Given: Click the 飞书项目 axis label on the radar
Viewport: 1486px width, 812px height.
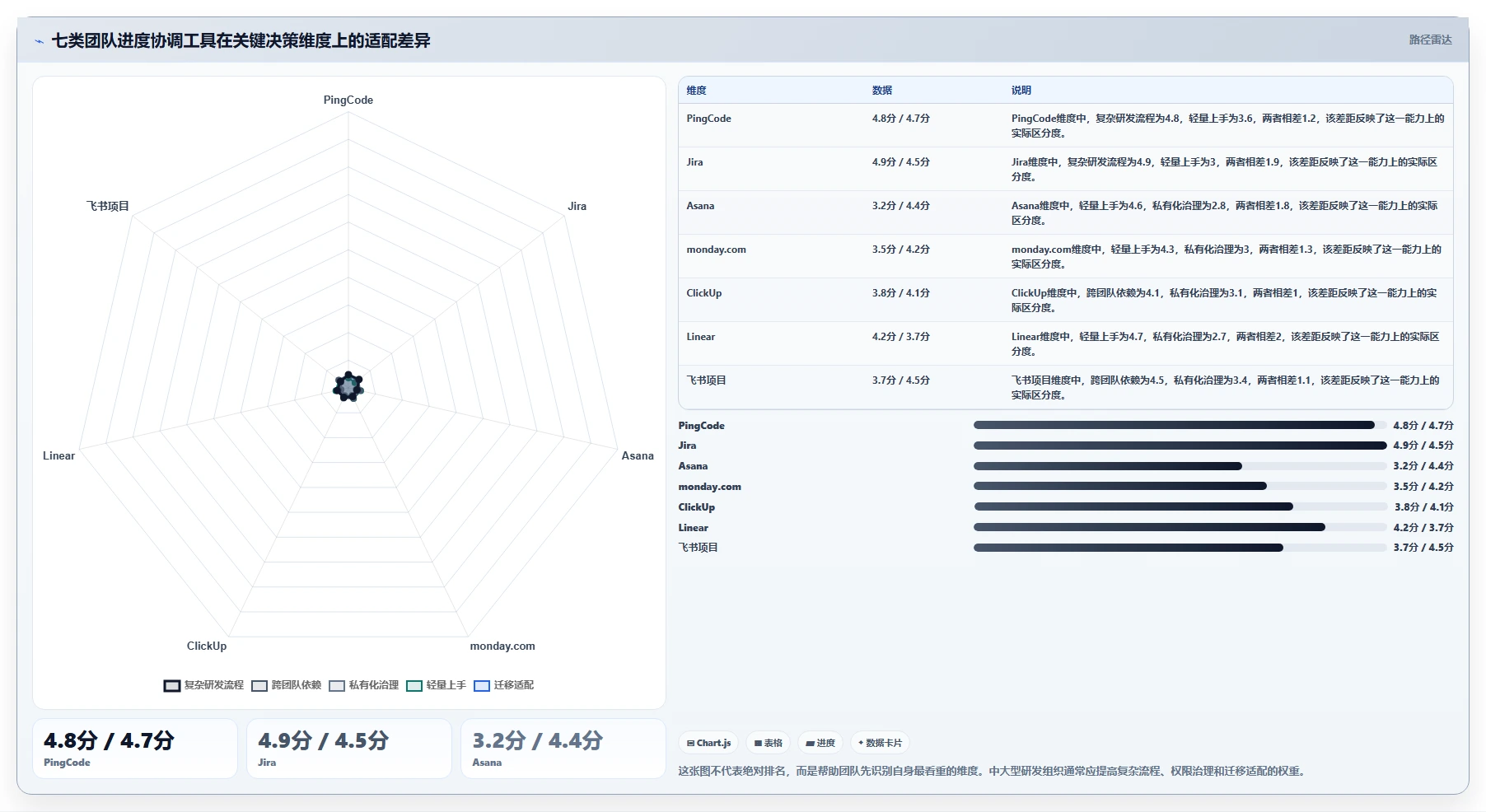Looking at the screenshot, I should (108, 206).
